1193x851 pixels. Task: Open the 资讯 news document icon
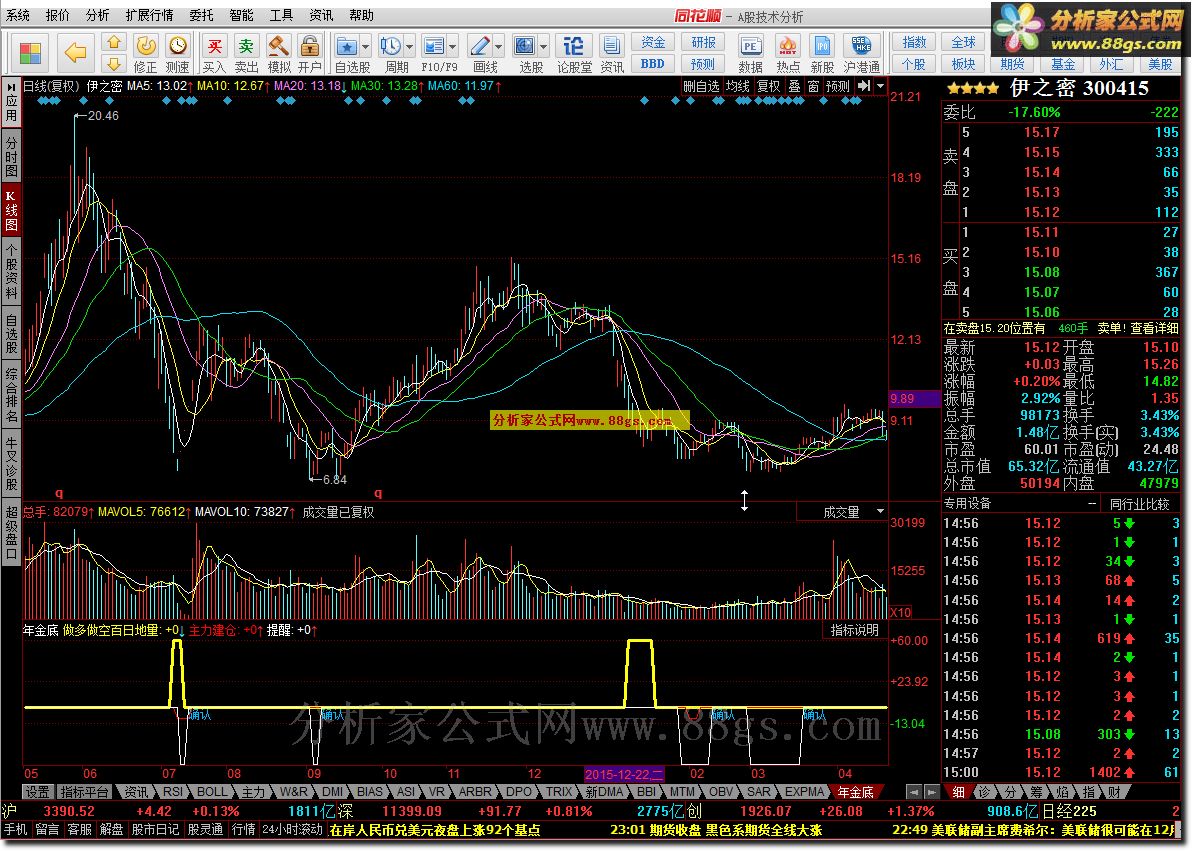611,54
